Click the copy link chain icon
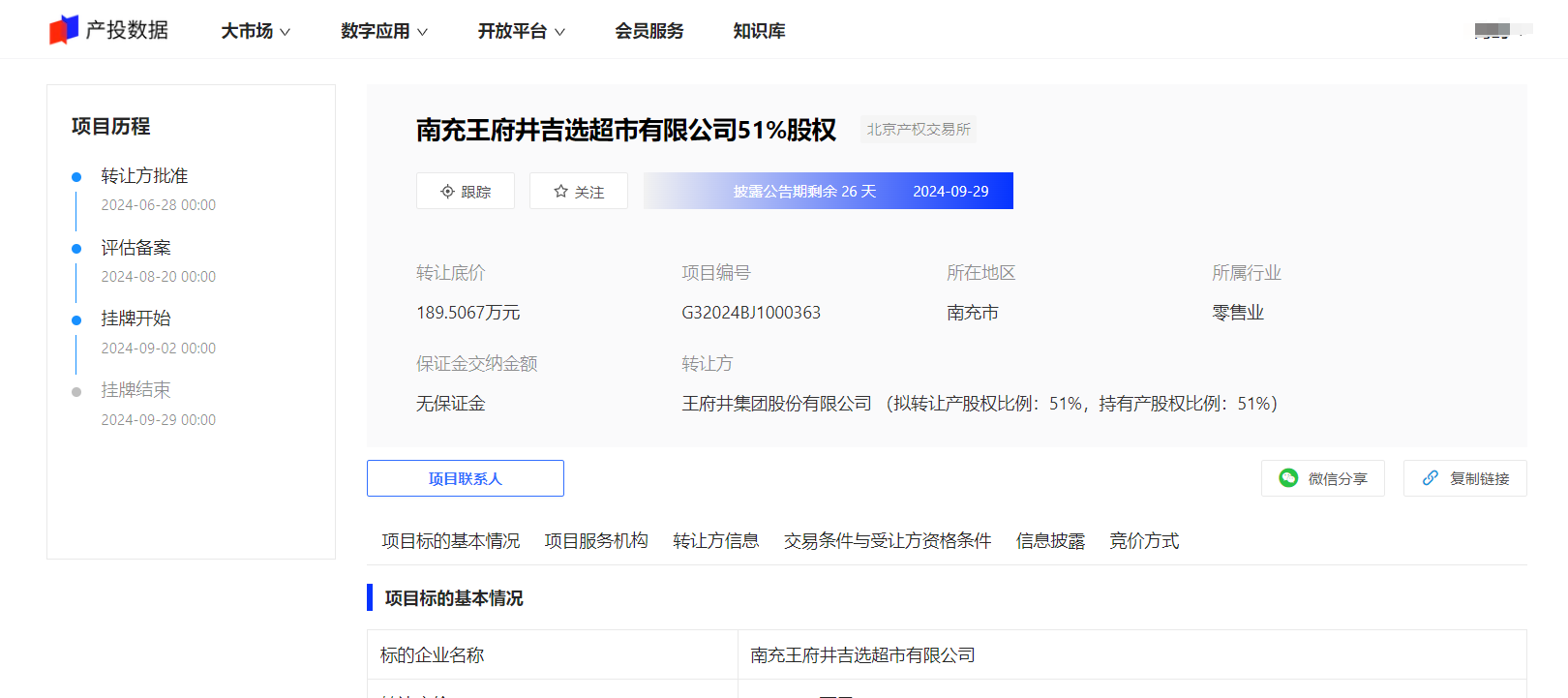1568x698 pixels. tap(1430, 478)
